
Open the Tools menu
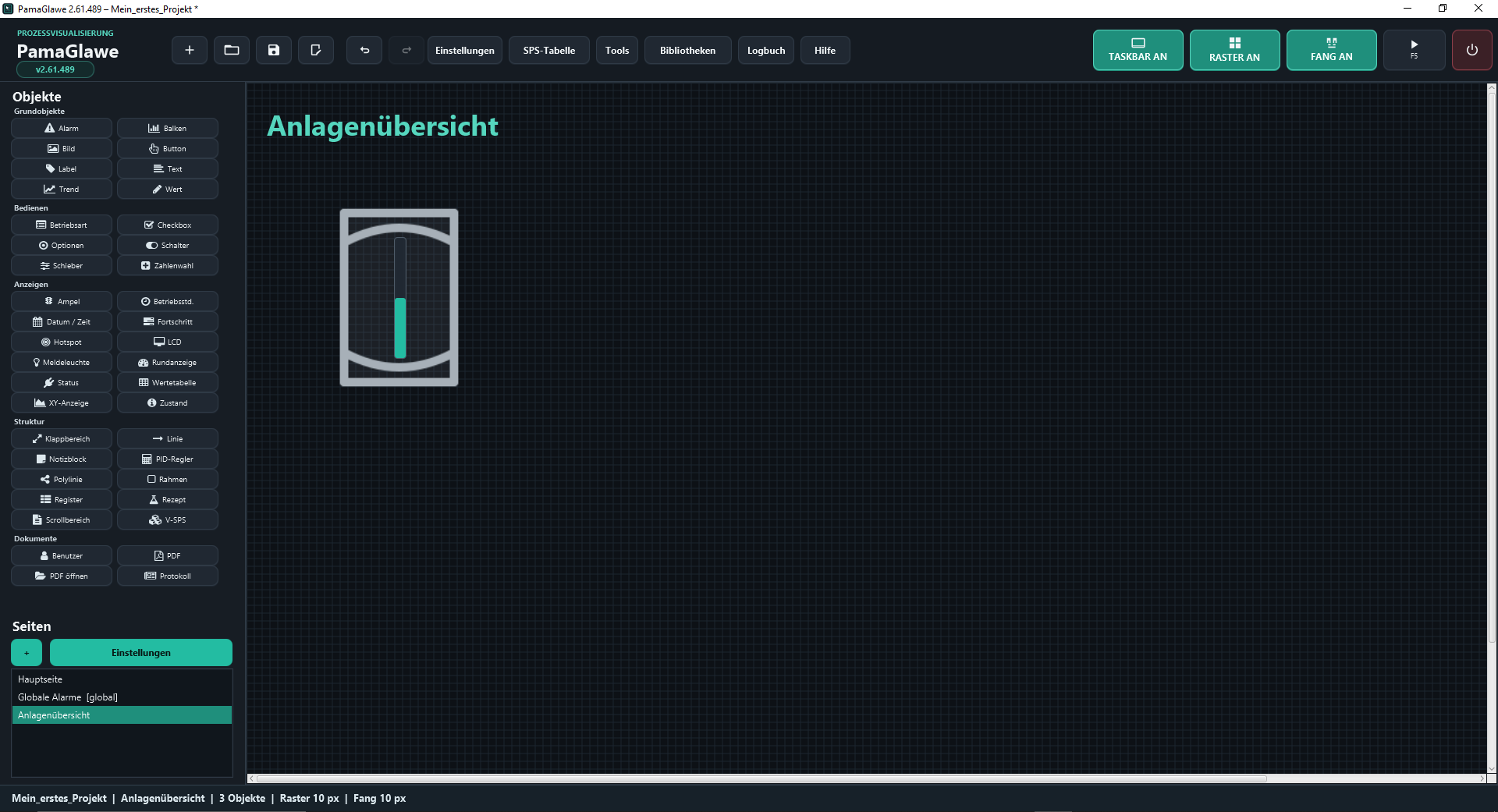coord(616,50)
